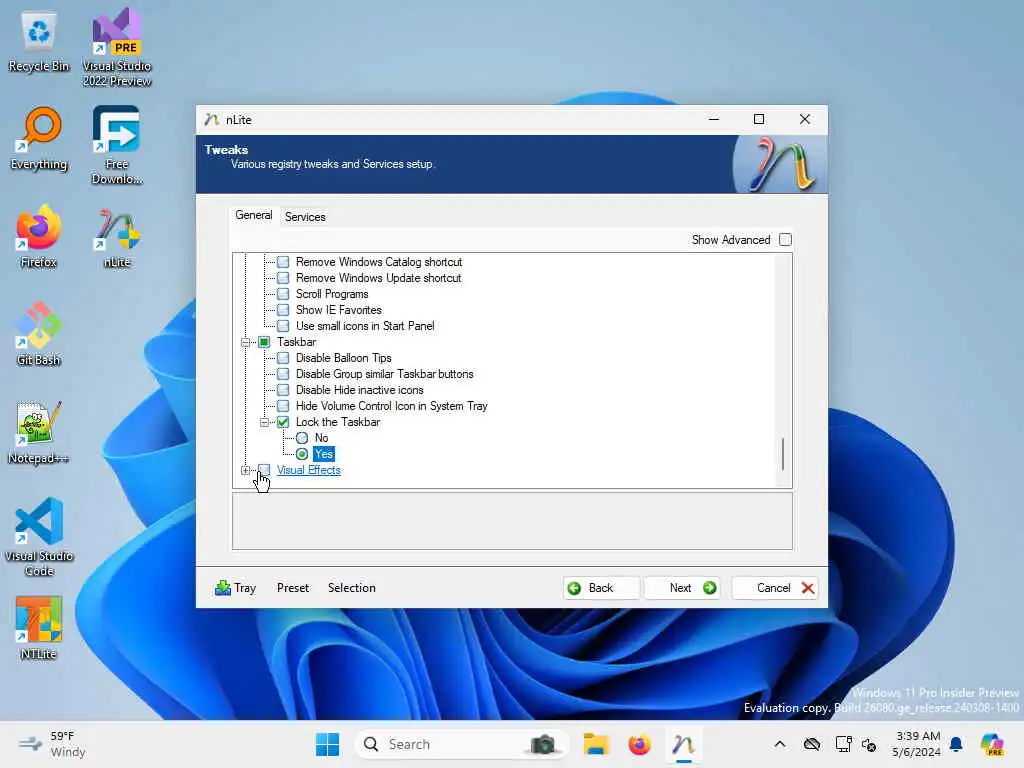Click the taskbar Search field
This screenshot has width=1024, height=768.
click(460, 744)
